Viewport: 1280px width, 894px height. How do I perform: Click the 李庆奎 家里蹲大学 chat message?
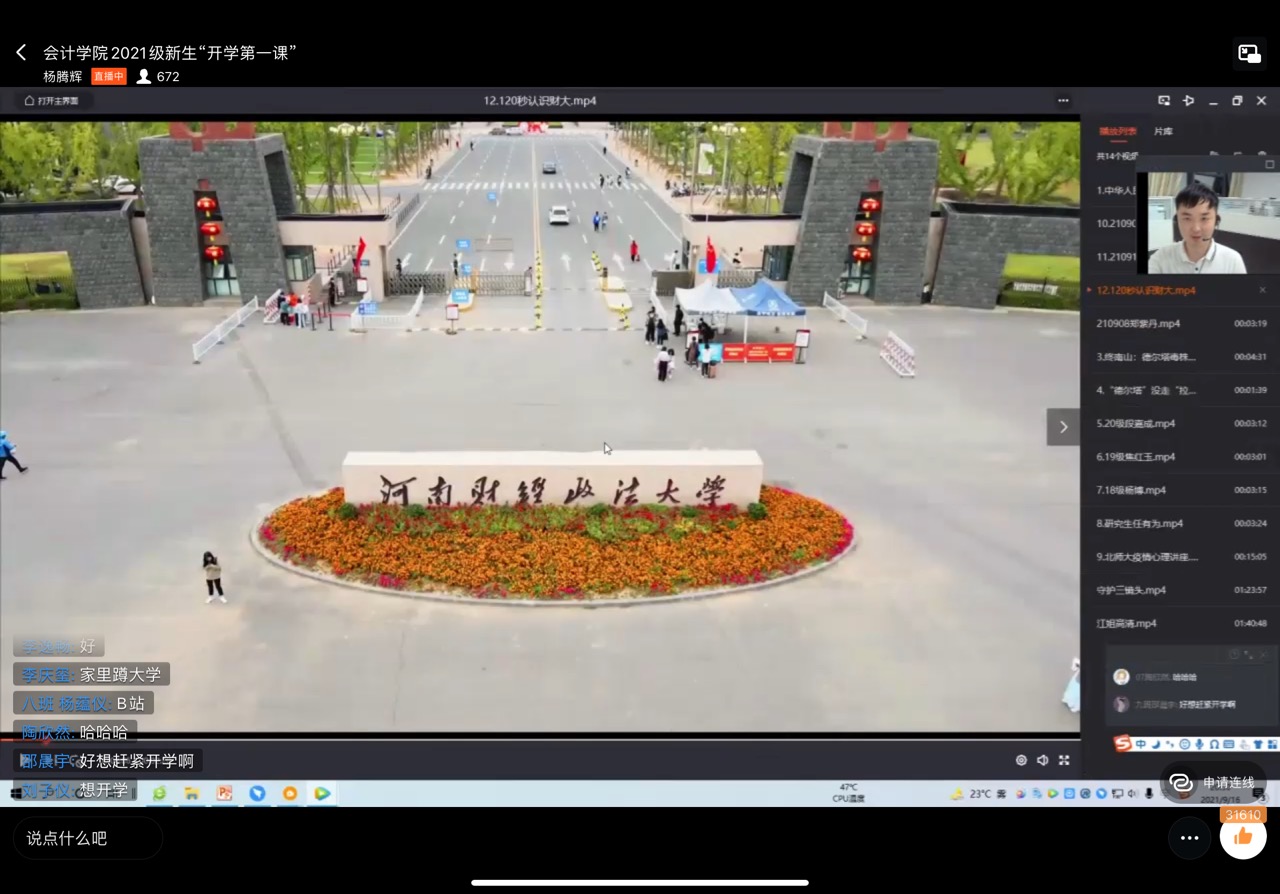tap(91, 675)
